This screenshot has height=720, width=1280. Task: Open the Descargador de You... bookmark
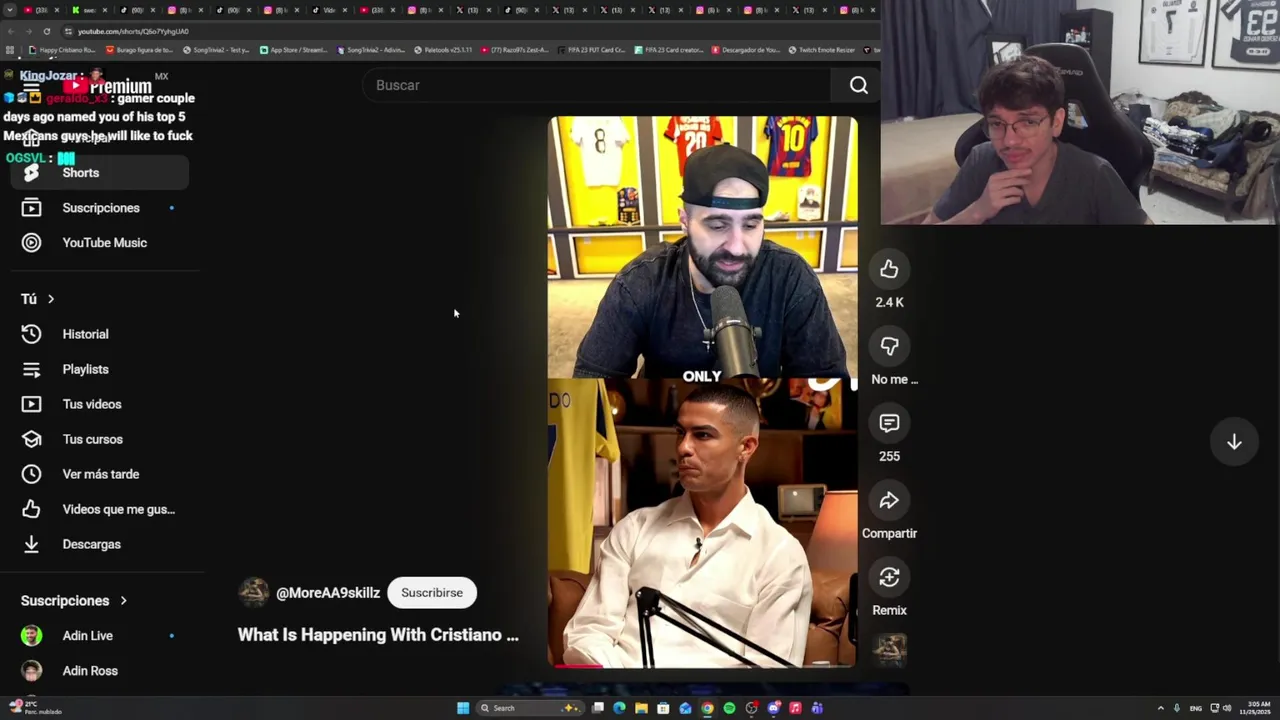tap(746, 50)
